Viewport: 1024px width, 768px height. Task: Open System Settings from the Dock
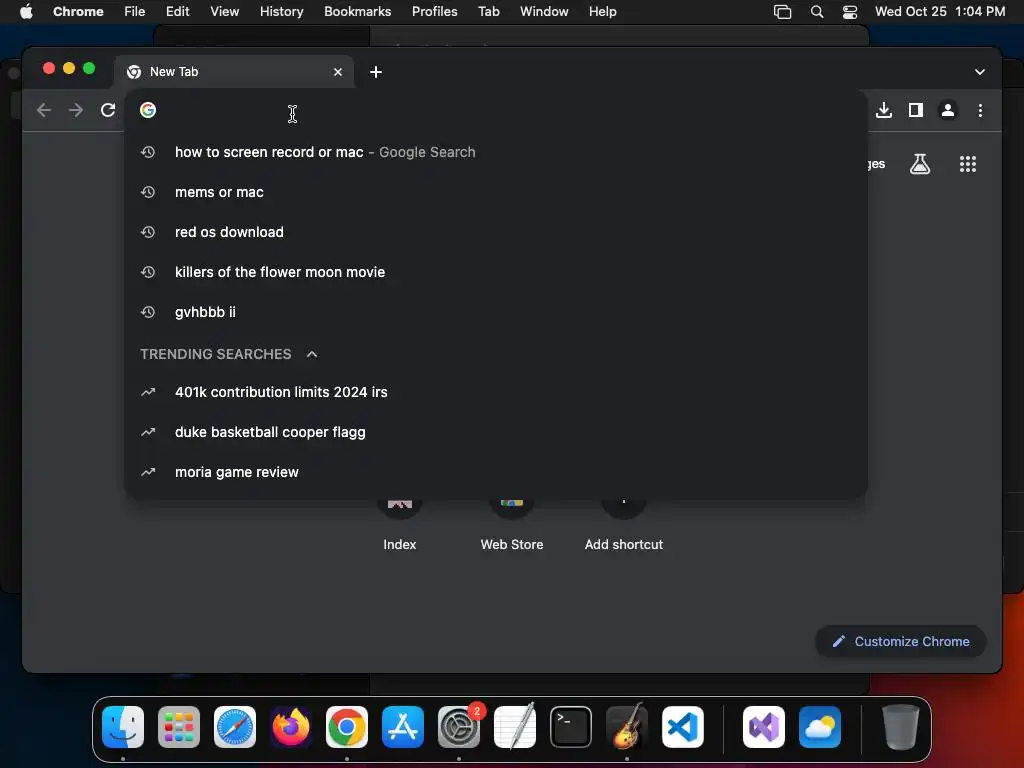(459, 727)
